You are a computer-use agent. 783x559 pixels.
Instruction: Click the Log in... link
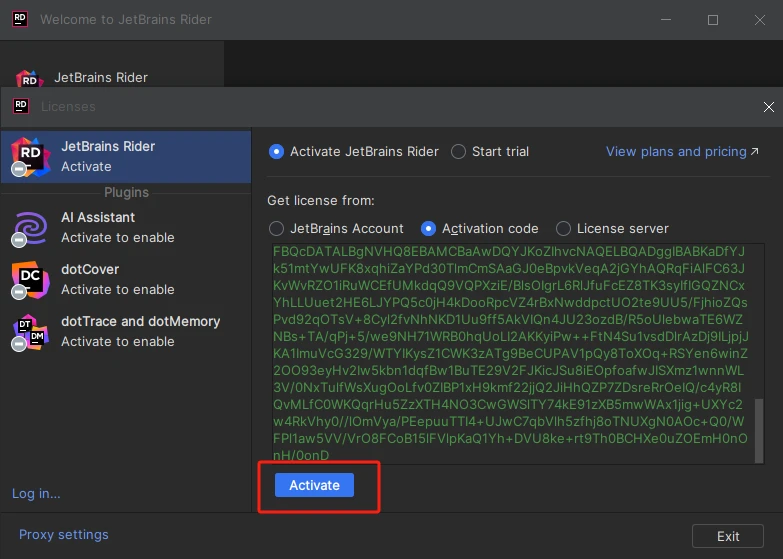[36, 493]
